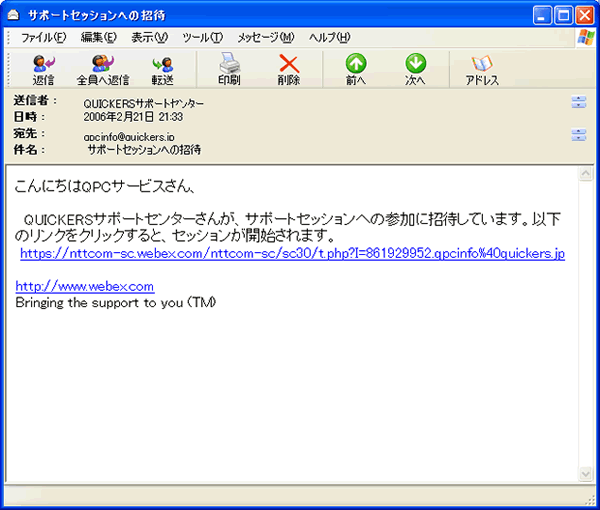Click the scrollbar up arrow in message body
Image resolution: width=600 pixels, height=510 pixels.
(x=585, y=174)
